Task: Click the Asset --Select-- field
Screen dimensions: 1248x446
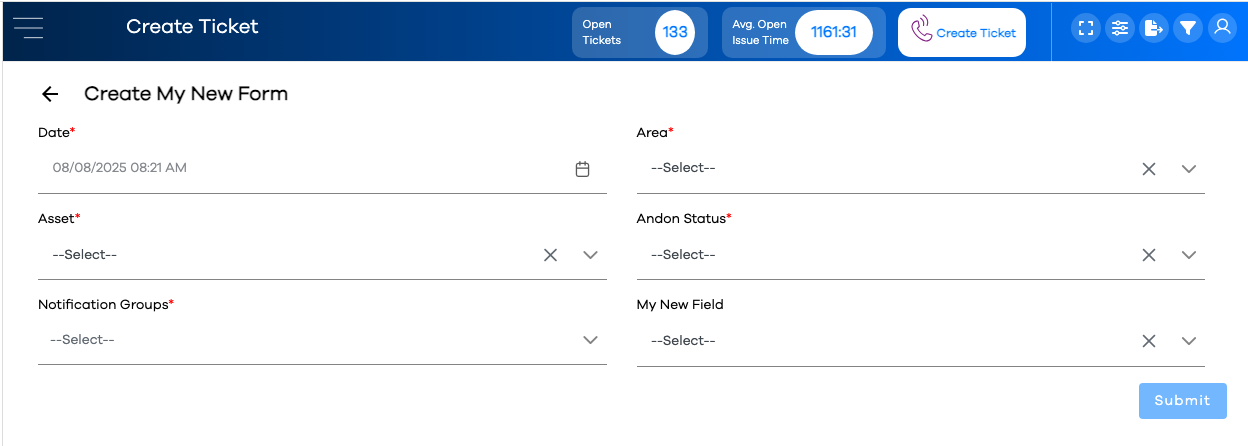Action: pos(322,255)
